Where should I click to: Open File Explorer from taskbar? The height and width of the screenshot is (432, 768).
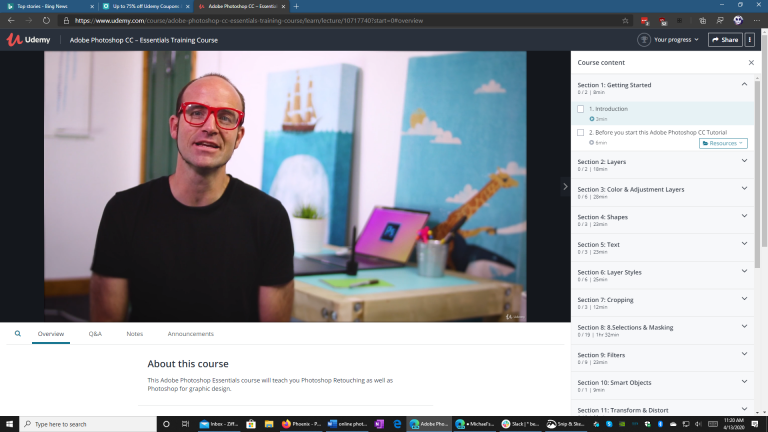click(269, 424)
